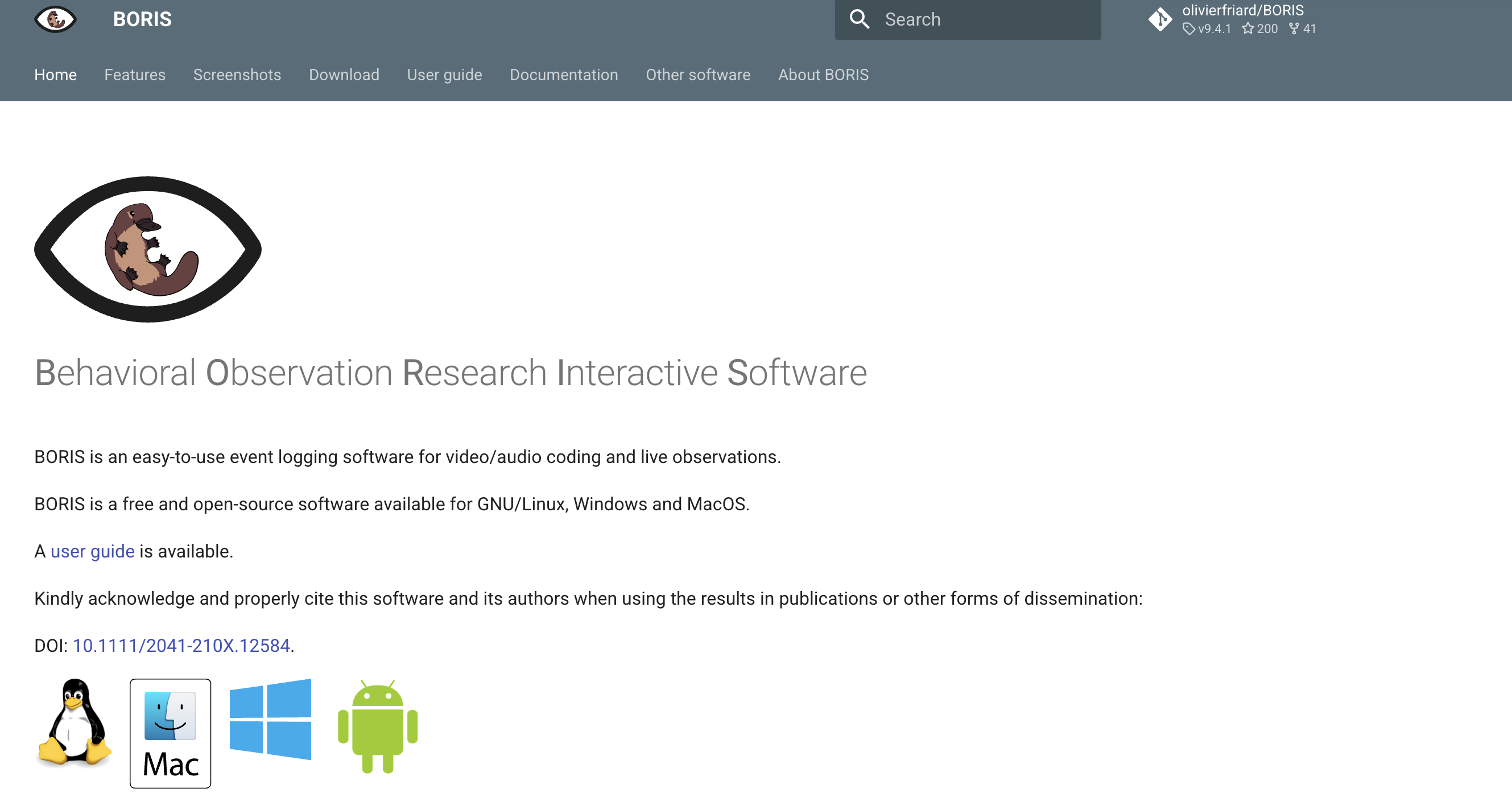Open the user guide link
Screen dimensions: 1512x793
pos(92,551)
